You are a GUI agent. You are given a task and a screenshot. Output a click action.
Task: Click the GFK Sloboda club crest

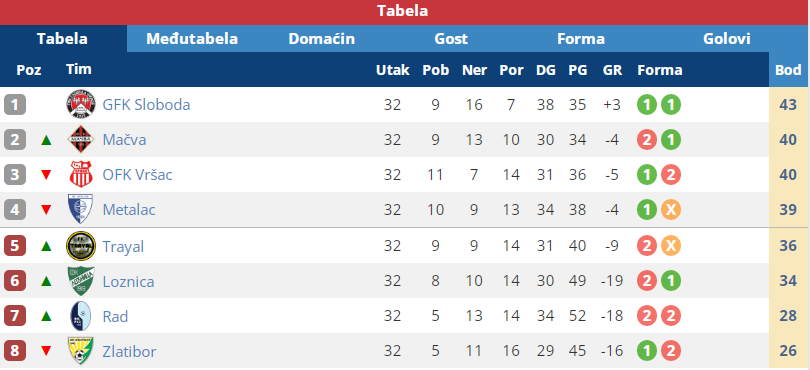[81, 104]
